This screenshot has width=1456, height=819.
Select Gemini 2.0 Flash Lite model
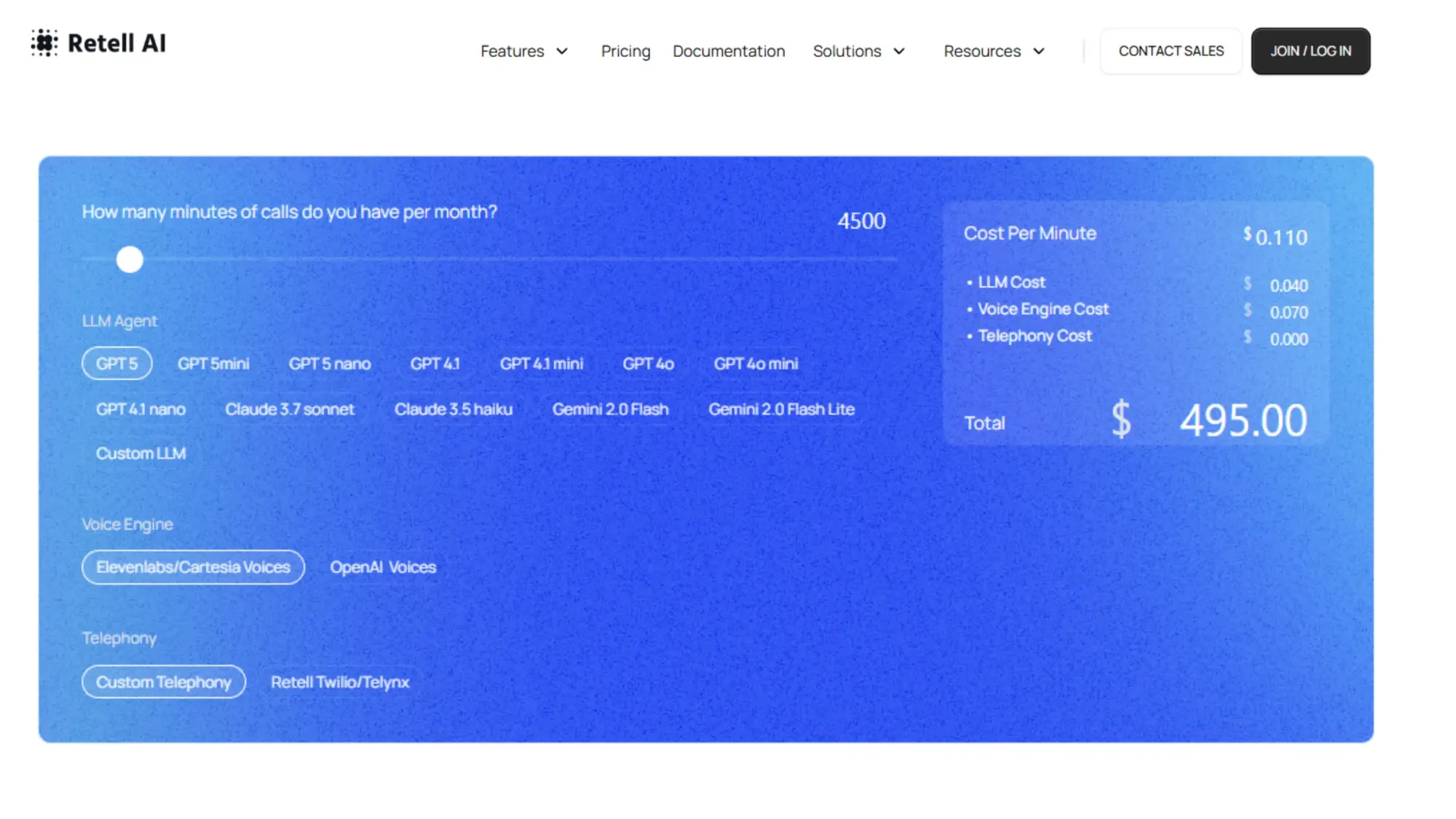[781, 409]
